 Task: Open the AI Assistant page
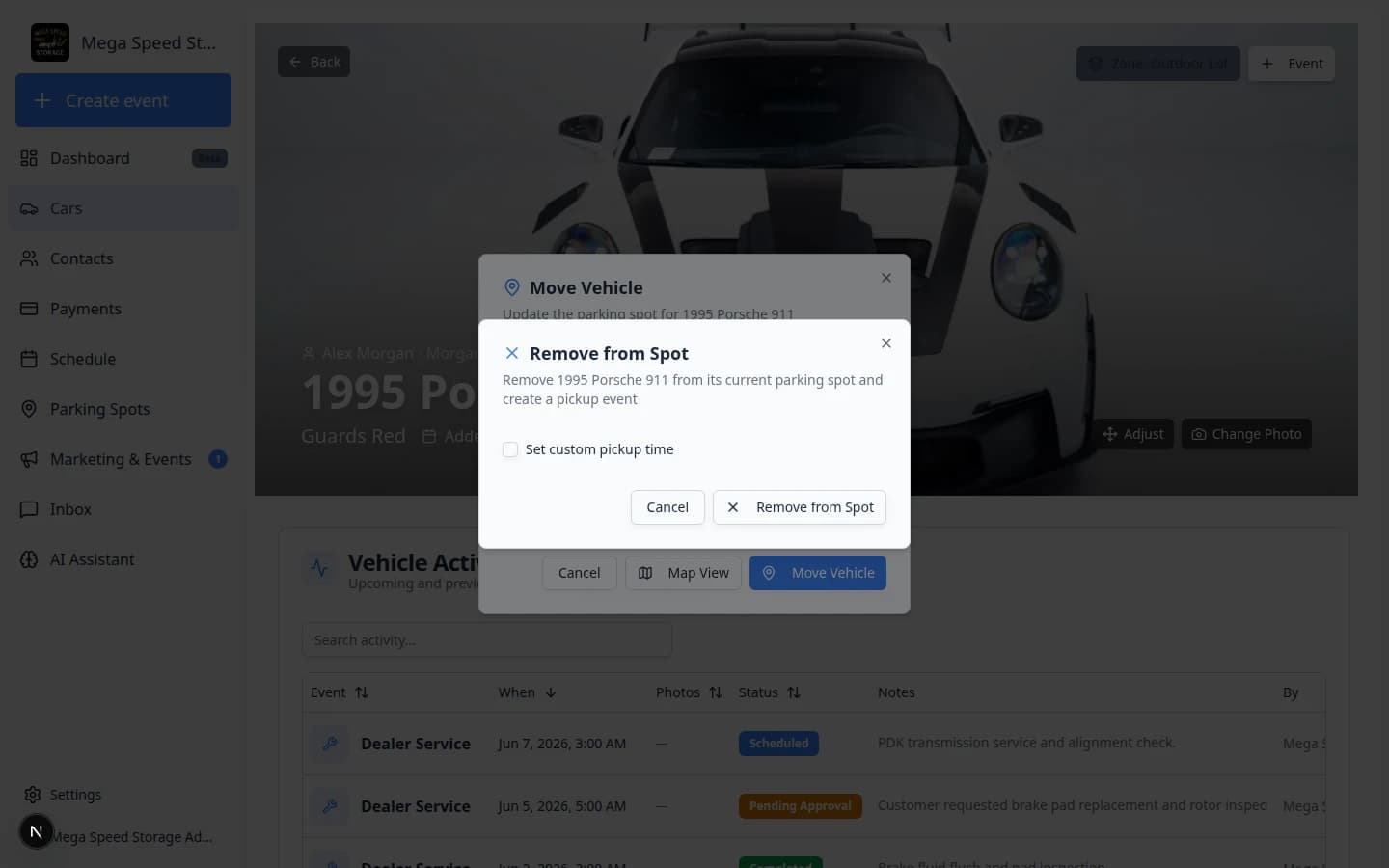pos(123,559)
